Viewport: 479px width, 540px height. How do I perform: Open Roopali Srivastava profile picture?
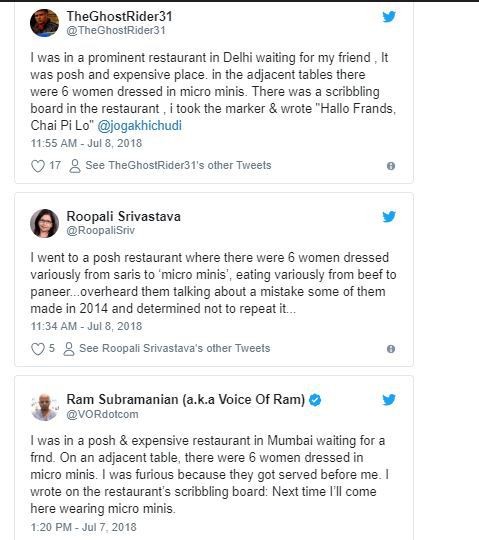(44, 223)
